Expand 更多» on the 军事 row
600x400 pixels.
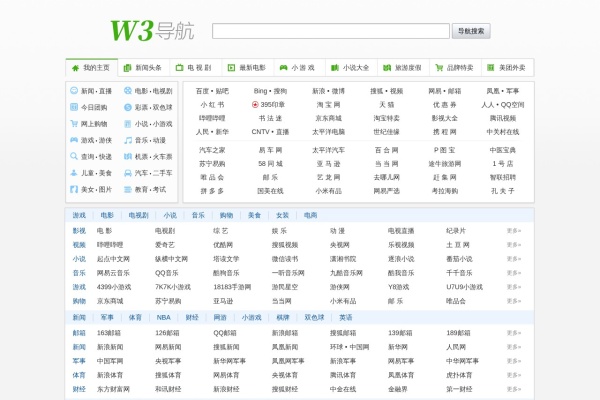click(x=514, y=361)
